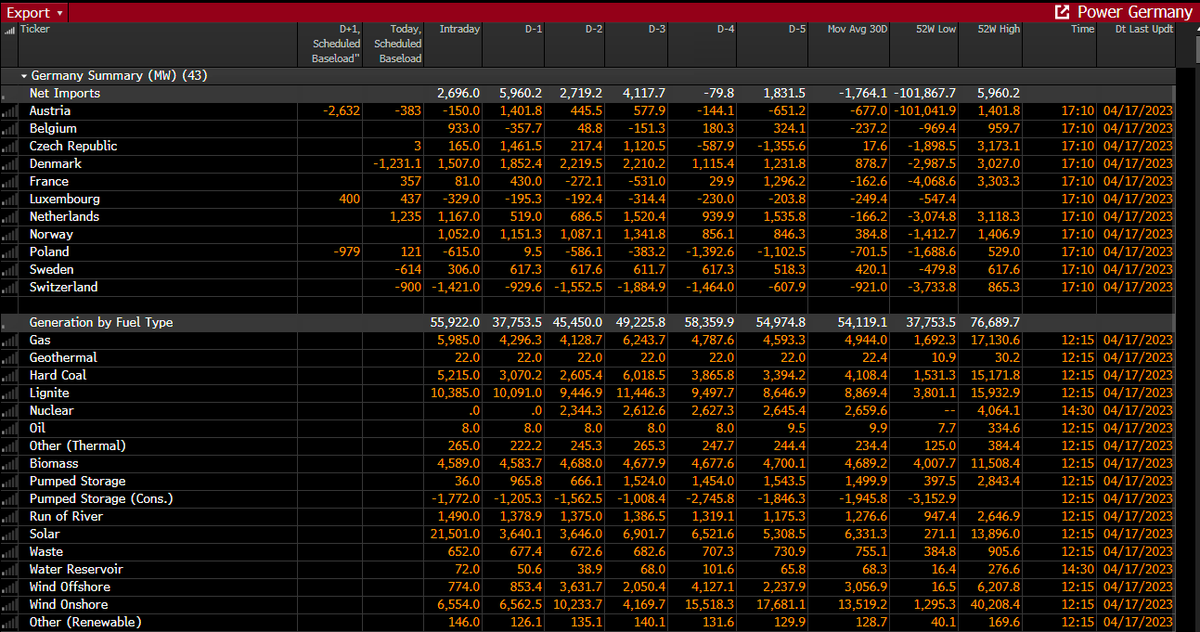Click Nuclear time value 14:30
Image resolution: width=1200 pixels, height=632 pixels.
(x=1078, y=411)
